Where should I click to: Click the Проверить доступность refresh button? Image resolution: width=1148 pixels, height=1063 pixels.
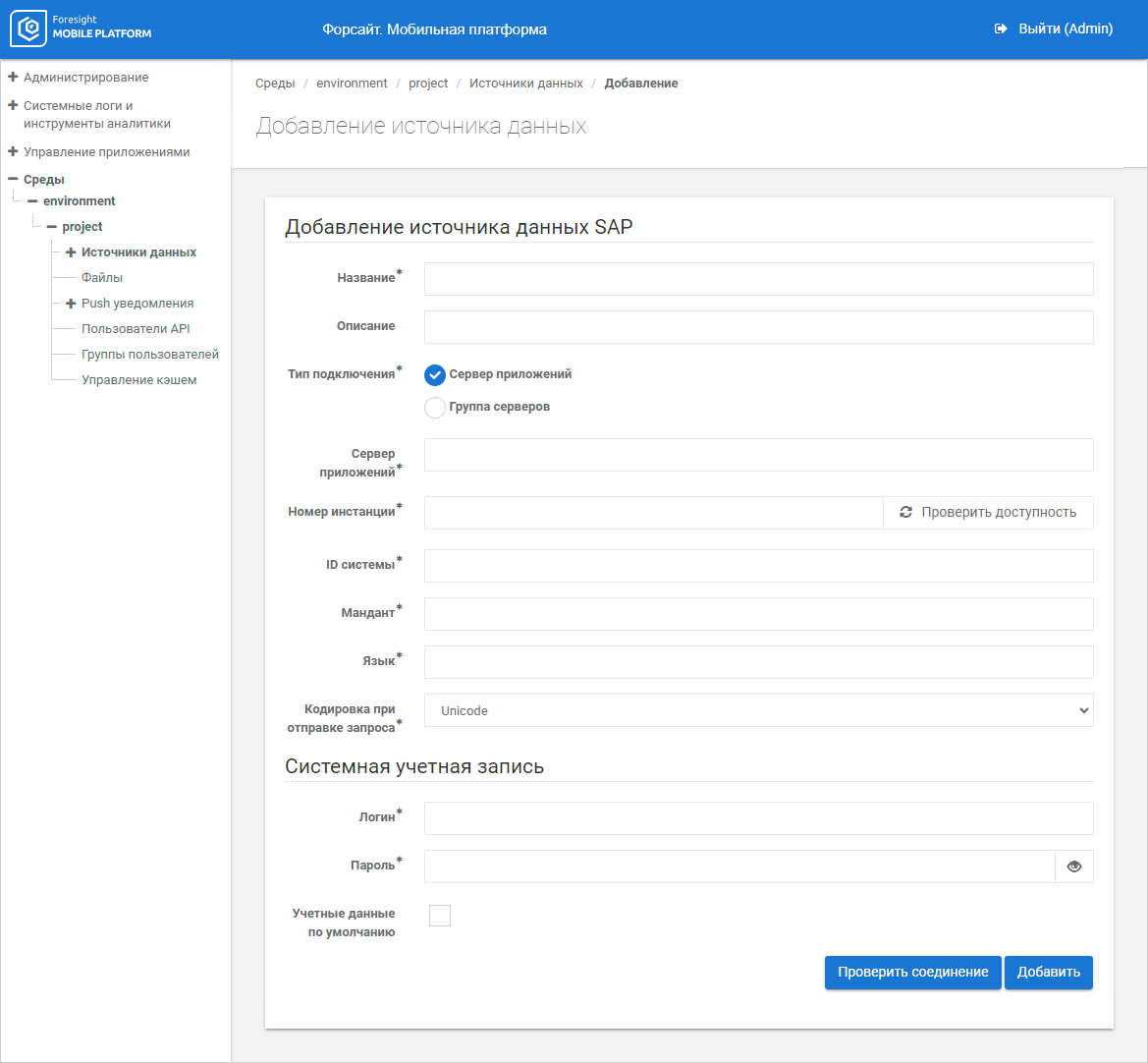pos(988,513)
